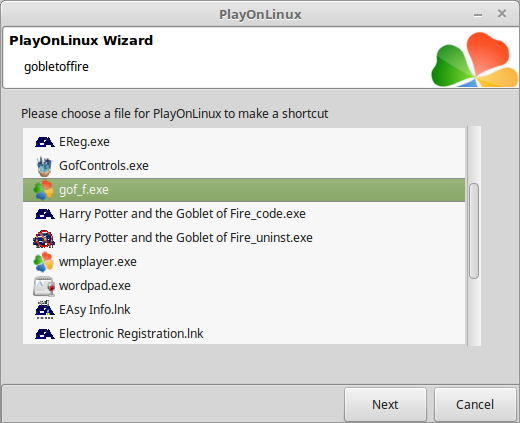The image size is (520, 423).
Task: Click the EA icon beside EReg.exe
Action: click(x=44, y=142)
